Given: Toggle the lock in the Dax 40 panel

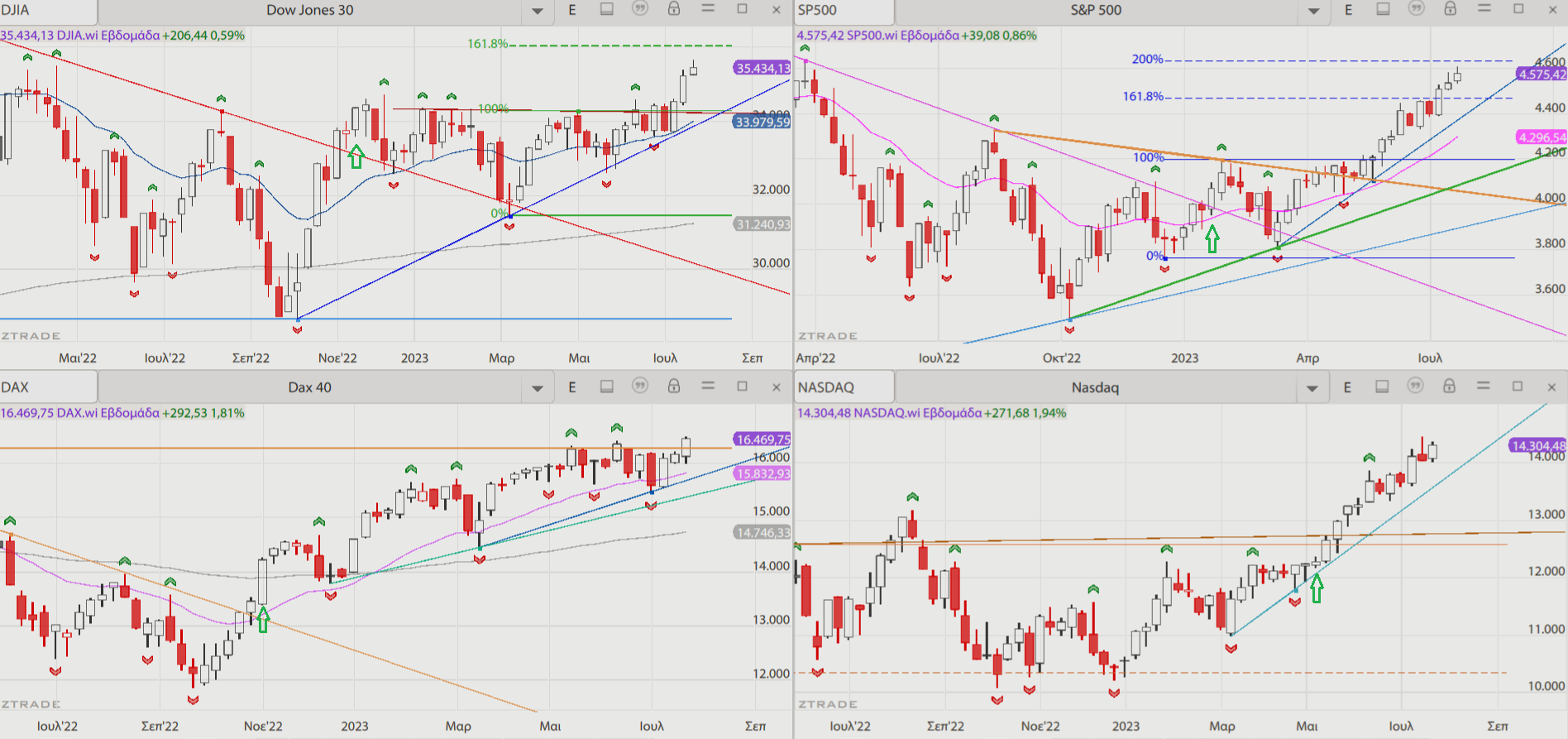Looking at the screenshot, I should coord(674,386).
